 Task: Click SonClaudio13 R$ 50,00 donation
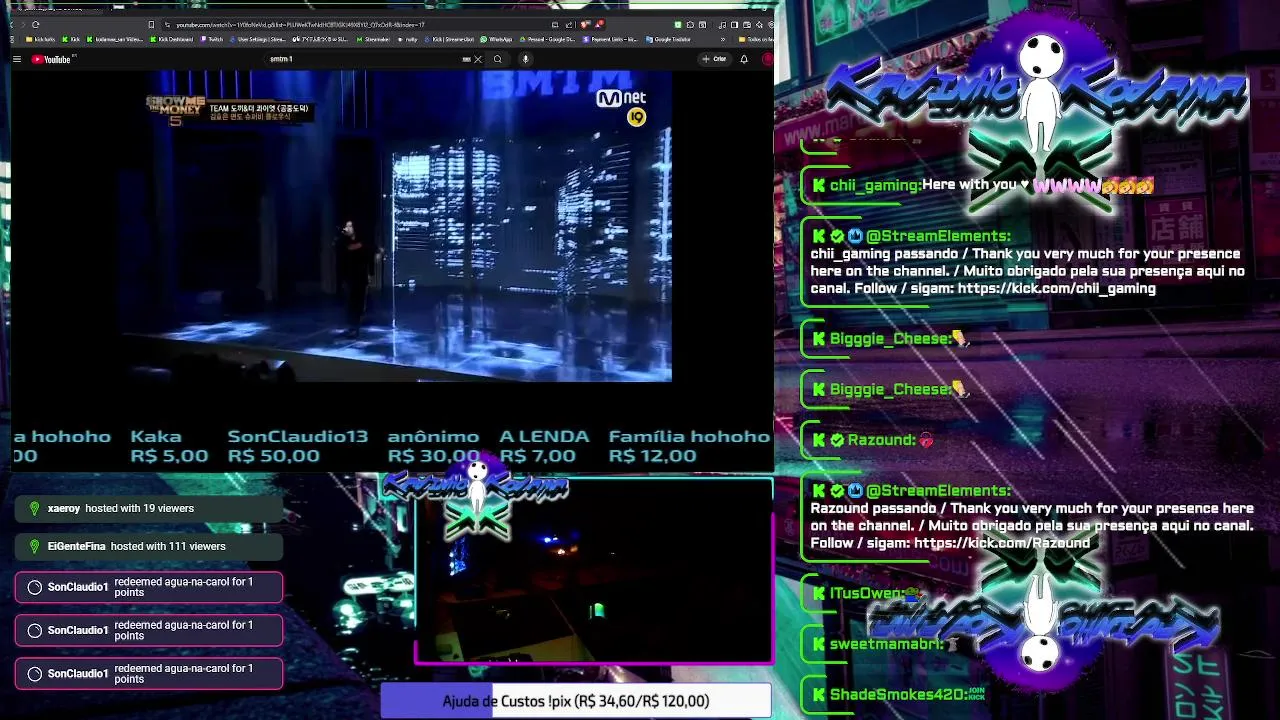[x=298, y=446]
